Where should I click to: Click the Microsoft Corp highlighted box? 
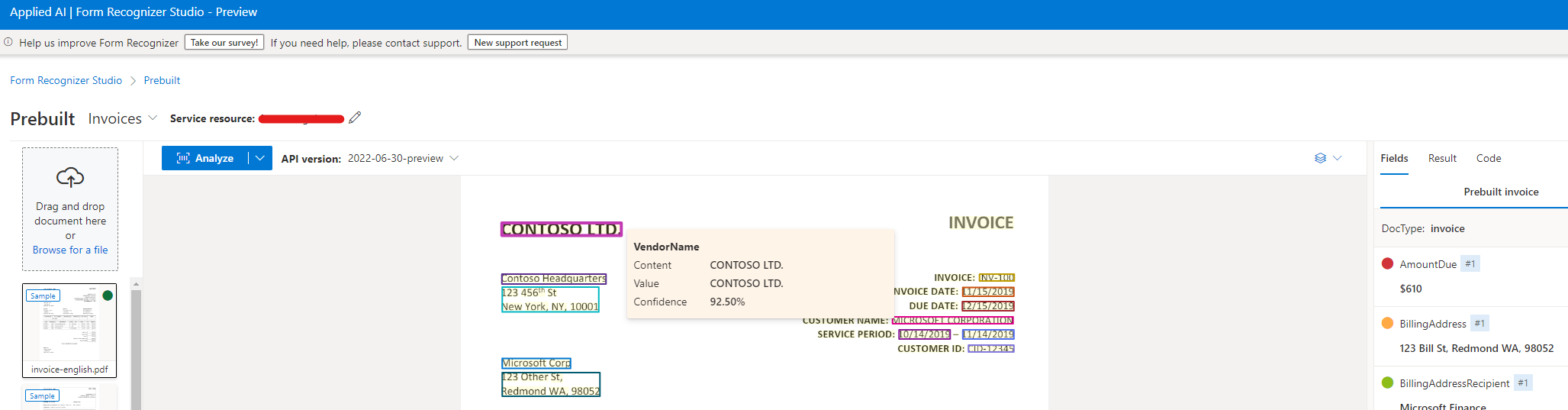tap(536, 363)
